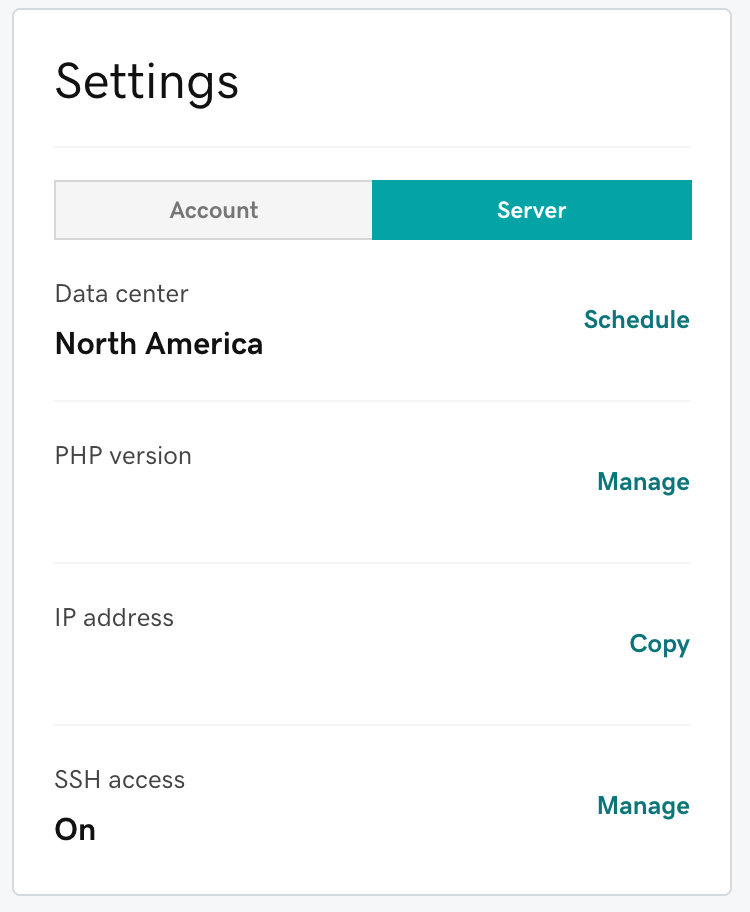Click the Settings heading

click(x=147, y=83)
